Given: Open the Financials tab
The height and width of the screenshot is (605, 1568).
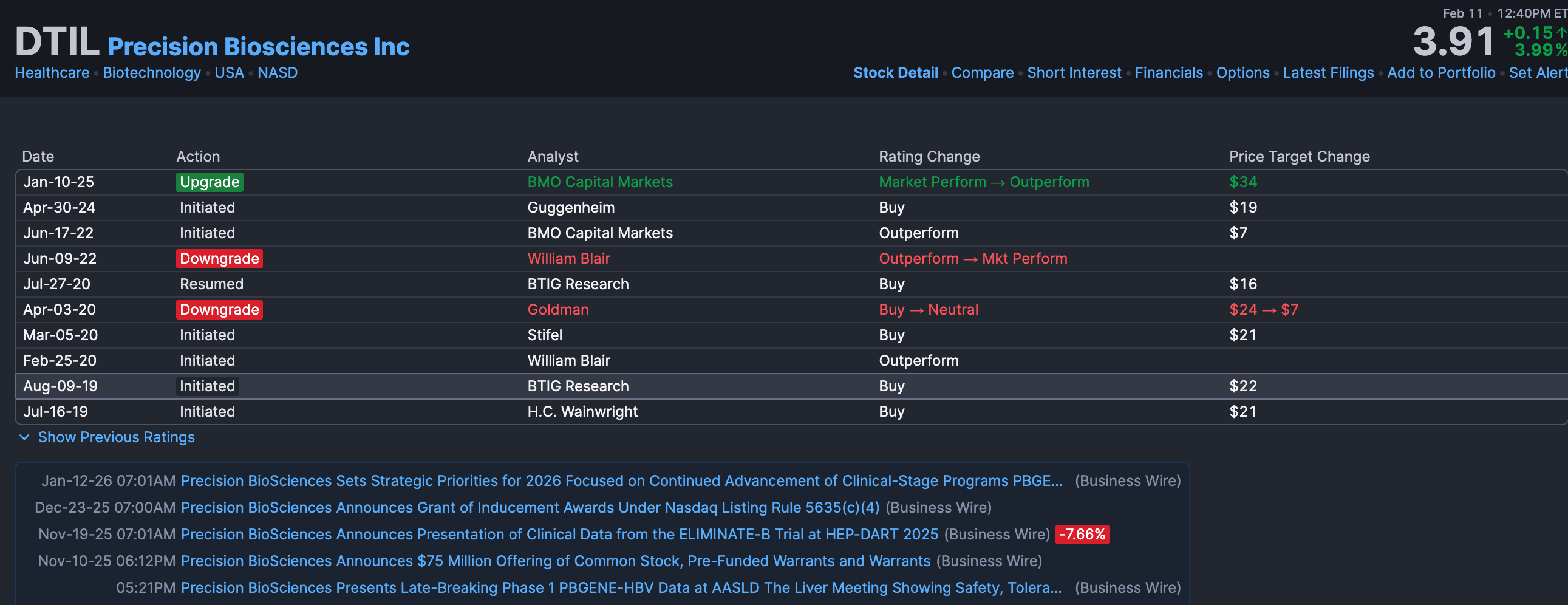Looking at the screenshot, I should [1168, 73].
